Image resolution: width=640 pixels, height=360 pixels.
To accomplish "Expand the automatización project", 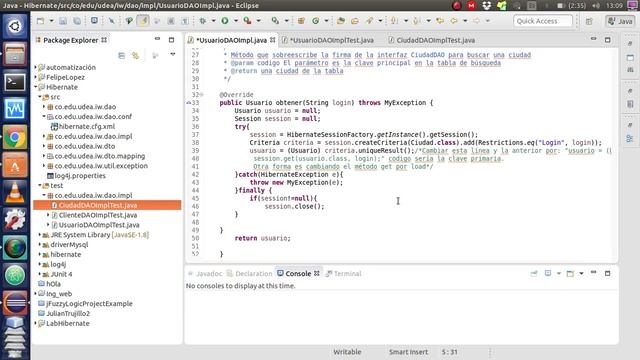I will [36, 67].
